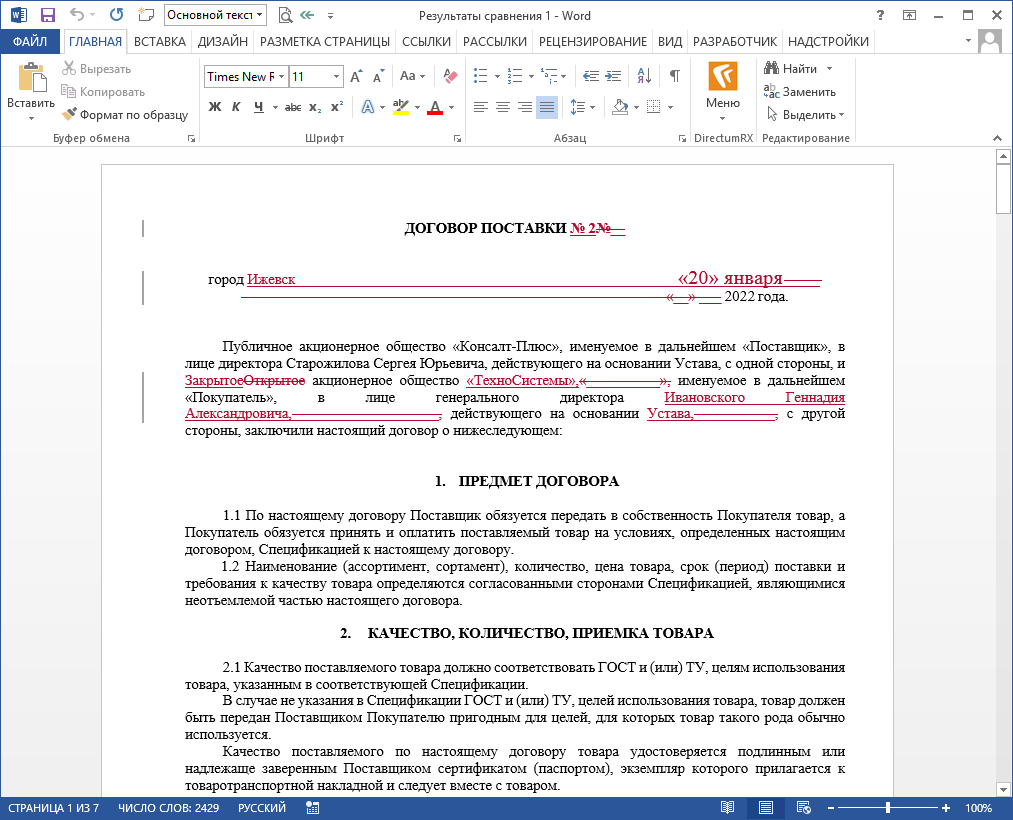Viewport: 1013px width, 820px height.
Task: Apply paragraph shading bucket
Action: tap(620, 107)
